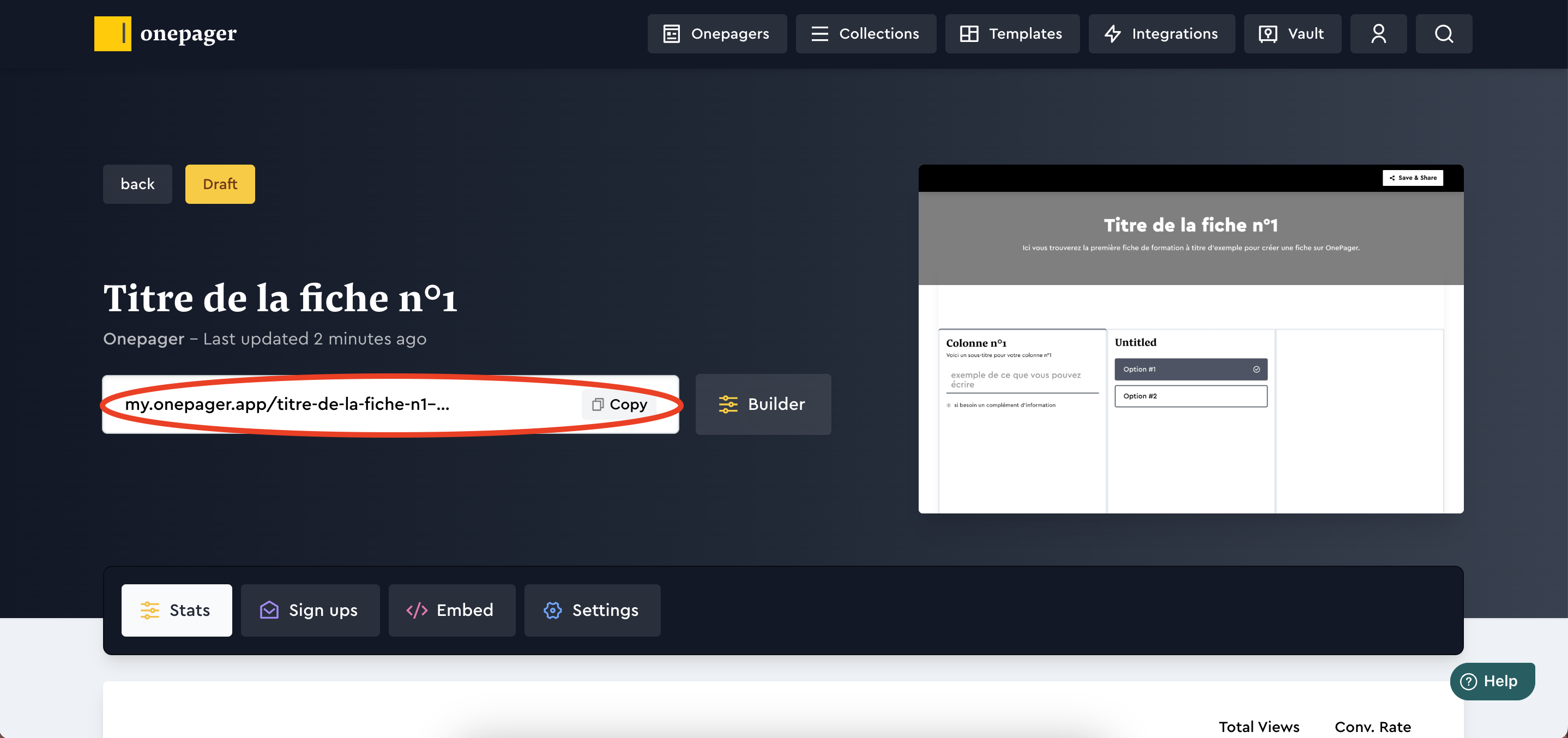Select Option #2 in the preview
The width and height of the screenshot is (1568, 738).
pyautogui.click(x=1190, y=396)
